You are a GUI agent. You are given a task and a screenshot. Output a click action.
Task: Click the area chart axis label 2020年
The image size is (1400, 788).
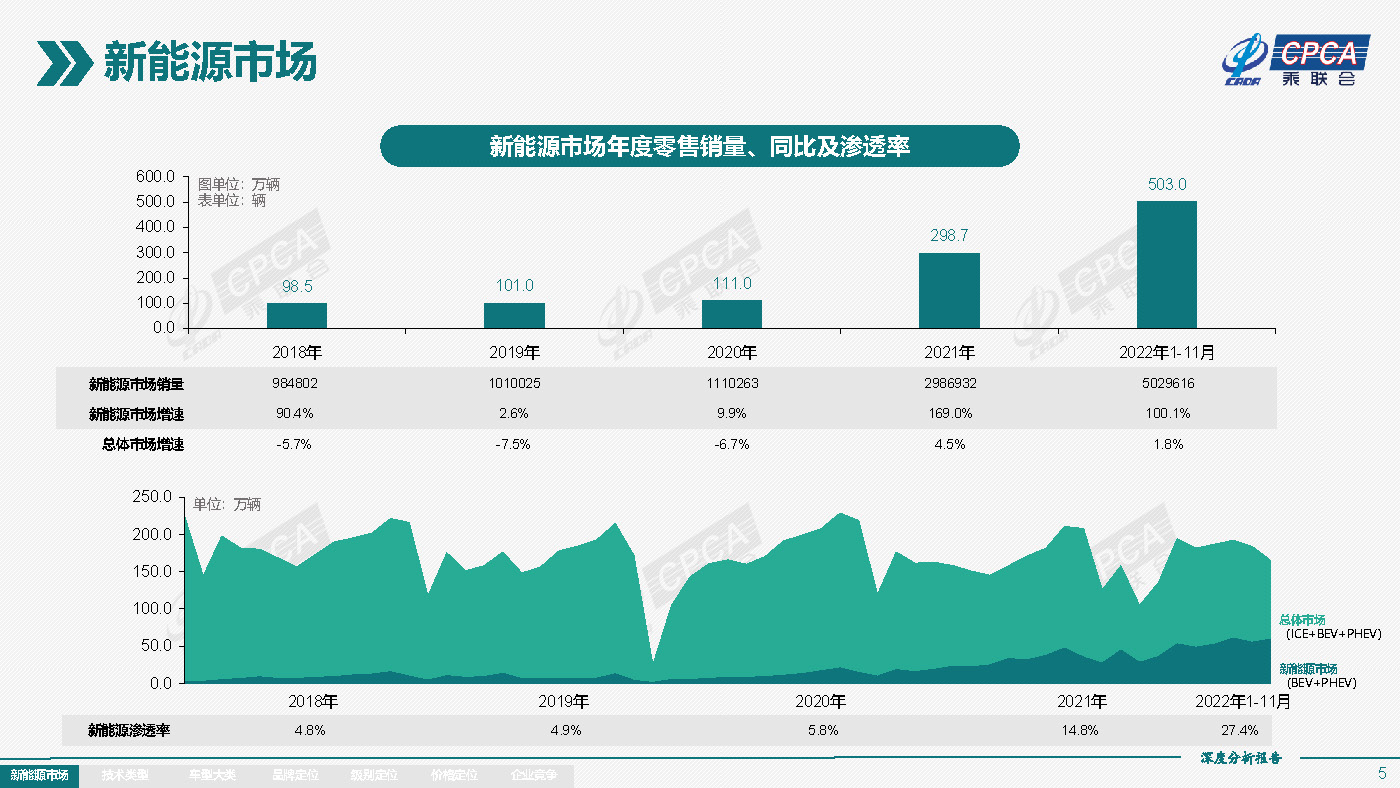click(822, 701)
